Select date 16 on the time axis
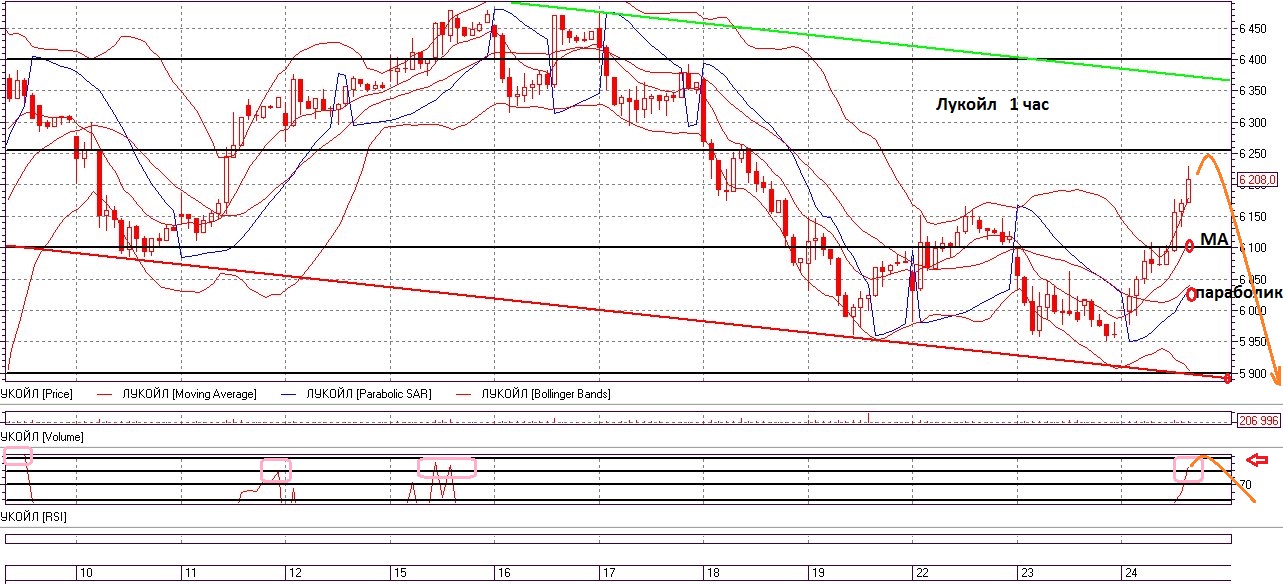Viewport: 1283px width, 584px height. (x=503, y=574)
